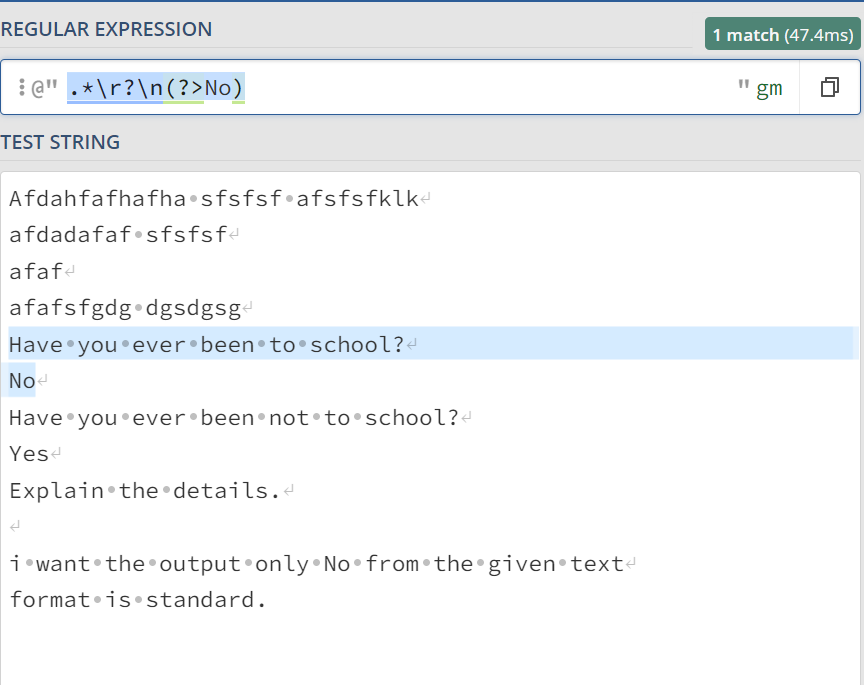Screen dimensions: 864x685
Task: Place cursor on the 'Yes' line
Action: 29,454
